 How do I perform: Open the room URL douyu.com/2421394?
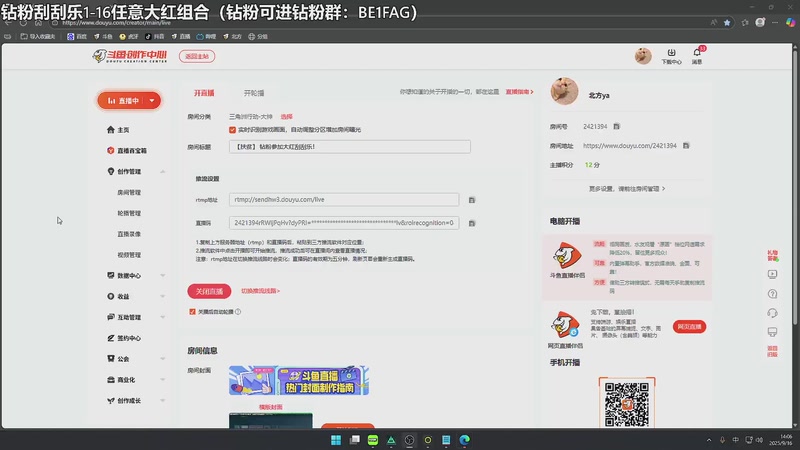click(x=630, y=146)
